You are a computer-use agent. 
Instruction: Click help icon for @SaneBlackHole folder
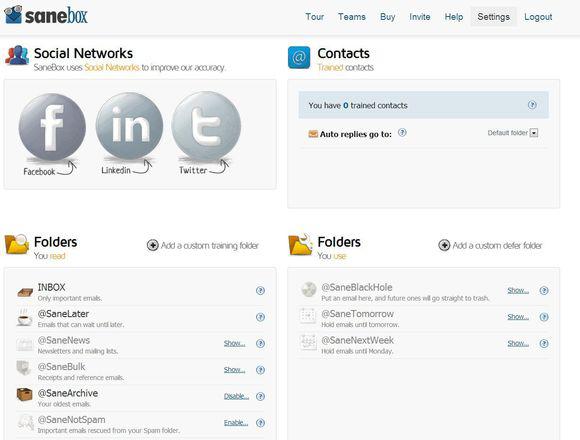coord(544,290)
